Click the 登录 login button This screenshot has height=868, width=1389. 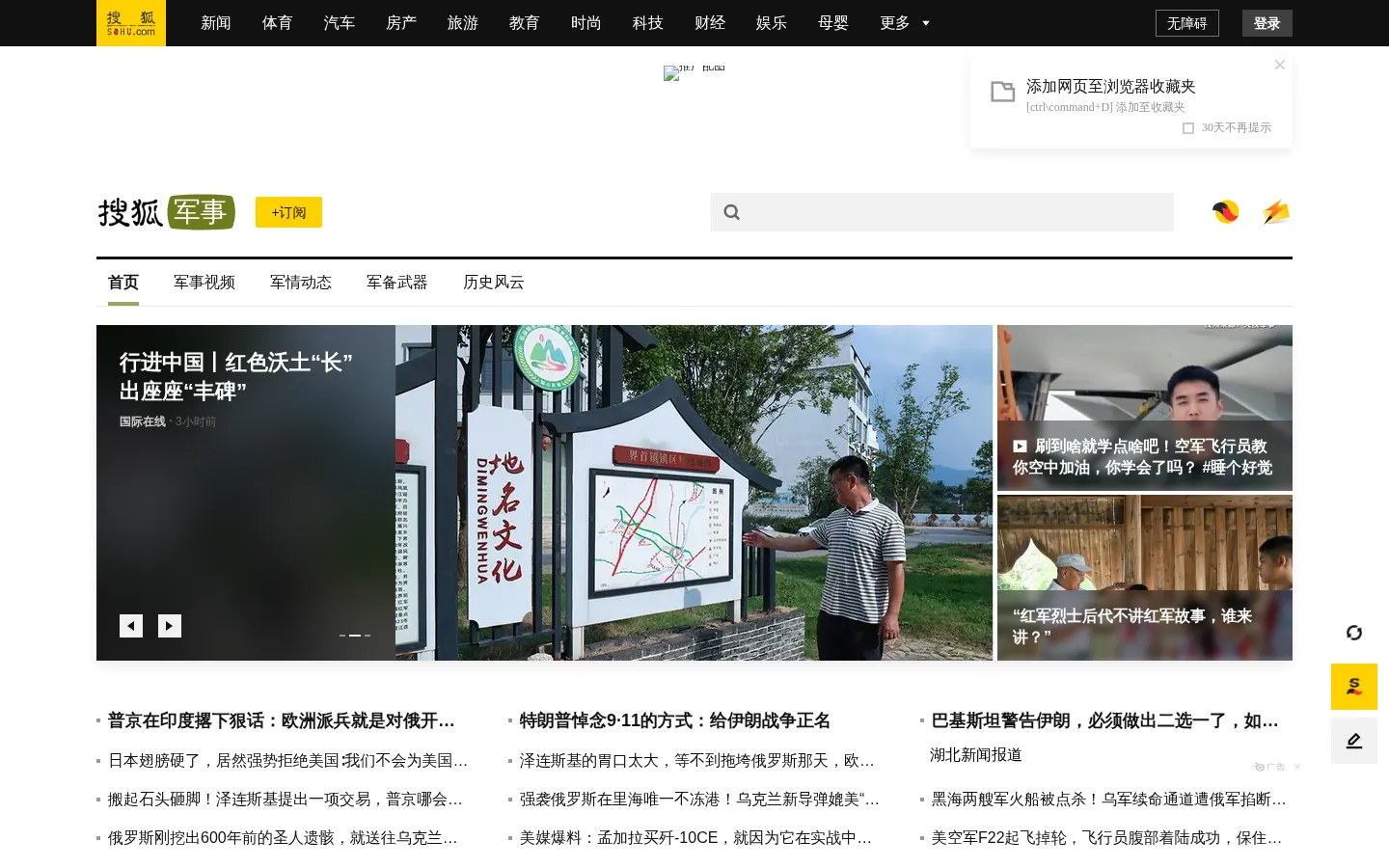point(1267,23)
